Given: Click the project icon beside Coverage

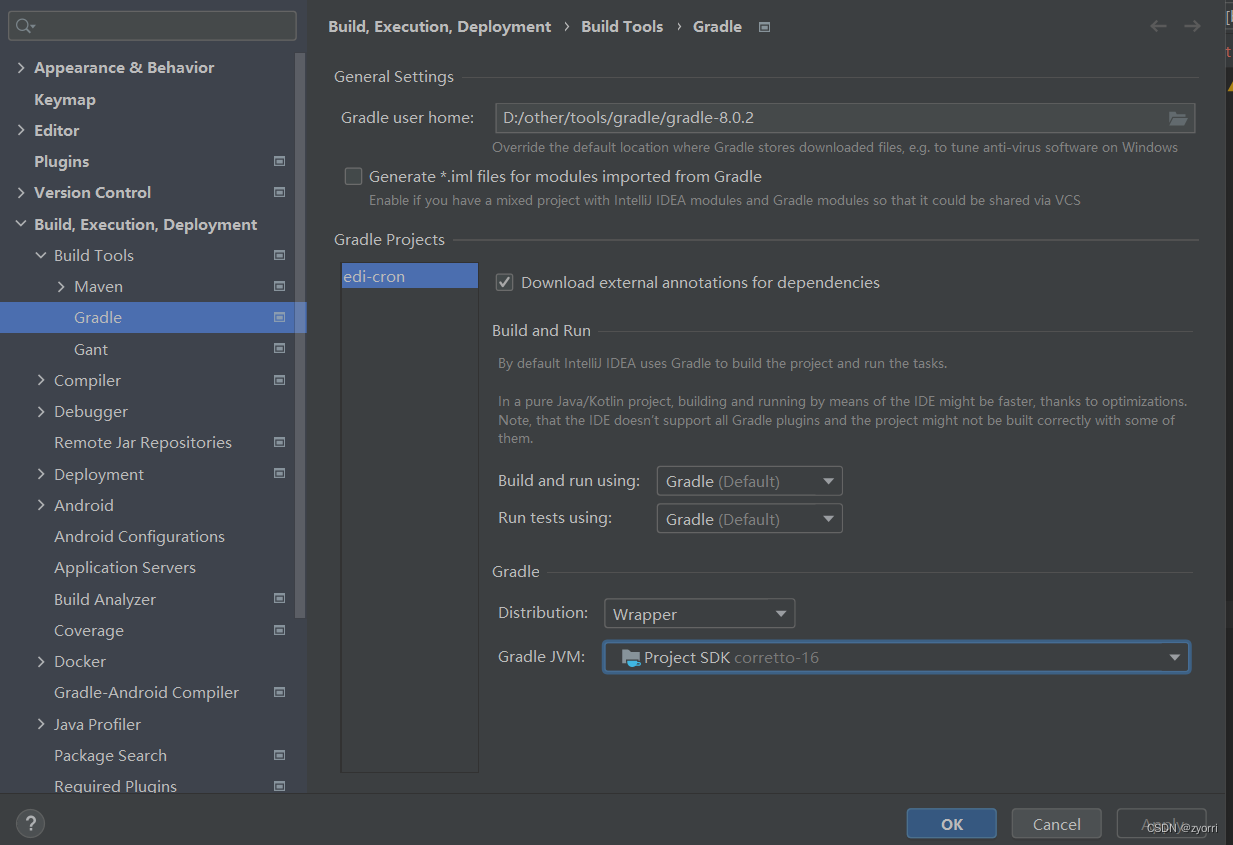Looking at the screenshot, I should pos(279,630).
